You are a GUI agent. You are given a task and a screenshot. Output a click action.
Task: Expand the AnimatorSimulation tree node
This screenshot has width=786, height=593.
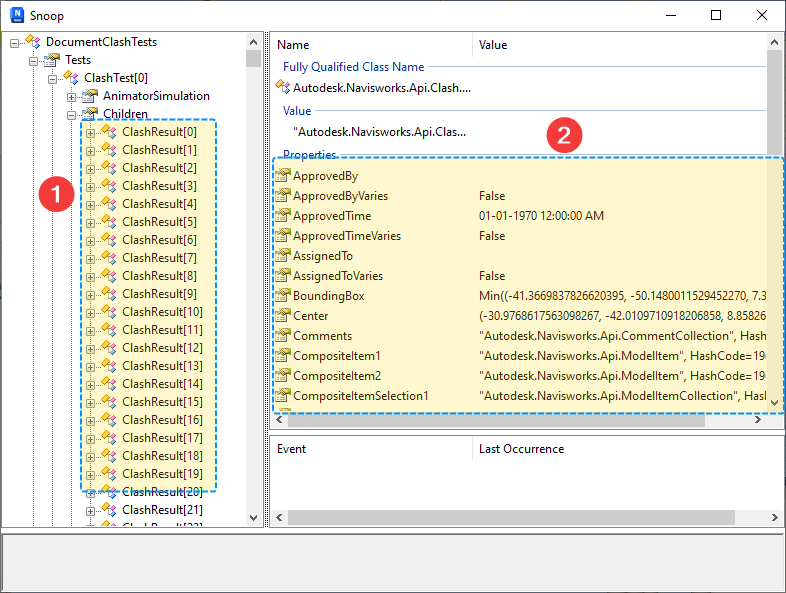pos(72,96)
